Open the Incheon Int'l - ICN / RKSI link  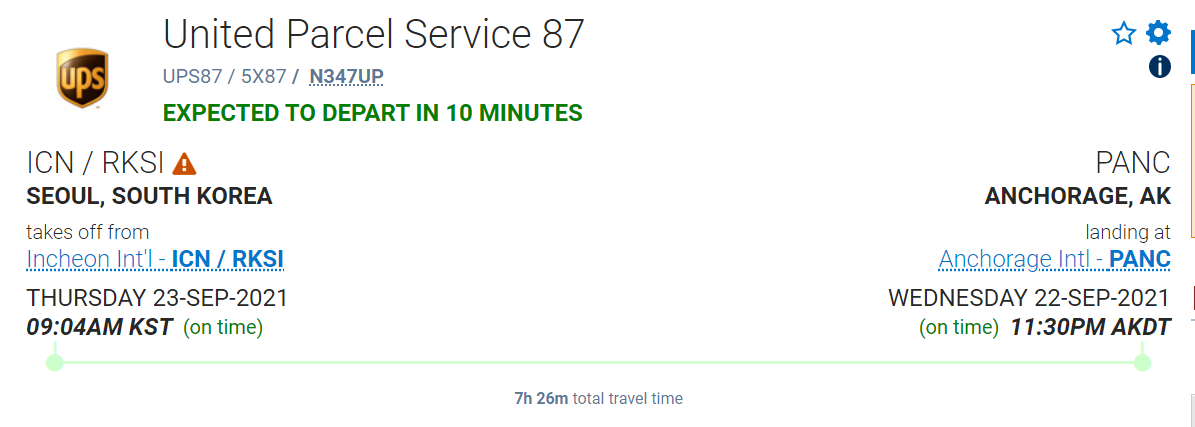coord(155,259)
